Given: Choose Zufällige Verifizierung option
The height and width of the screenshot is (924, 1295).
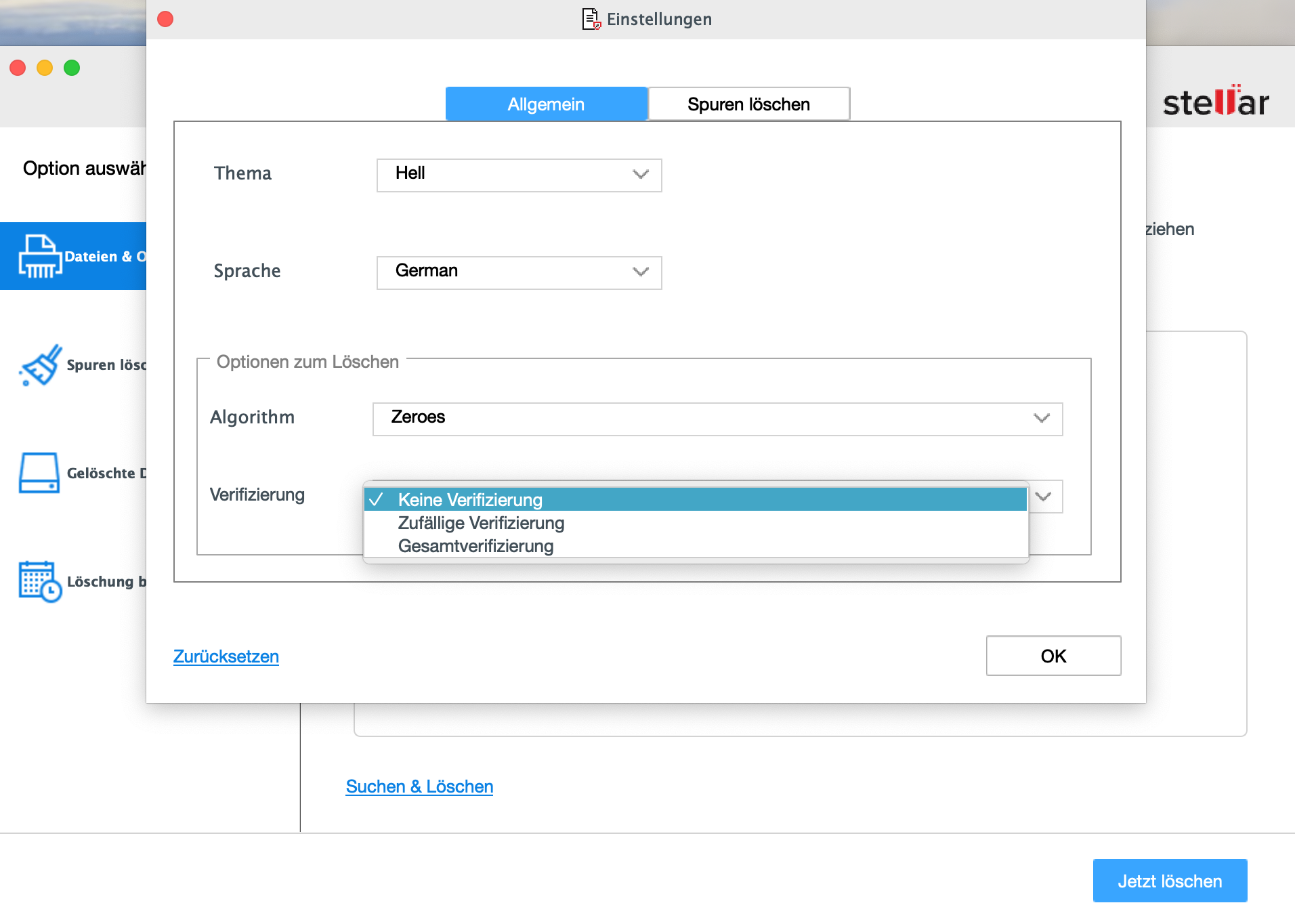Looking at the screenshot, I should click(x=696, y=523).
